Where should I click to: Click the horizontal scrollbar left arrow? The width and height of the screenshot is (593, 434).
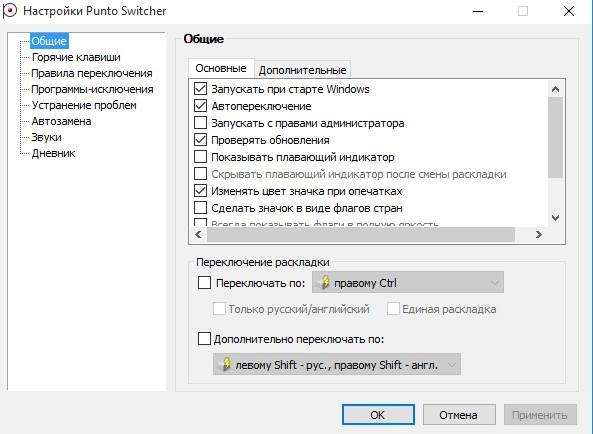tap(198, 234)
